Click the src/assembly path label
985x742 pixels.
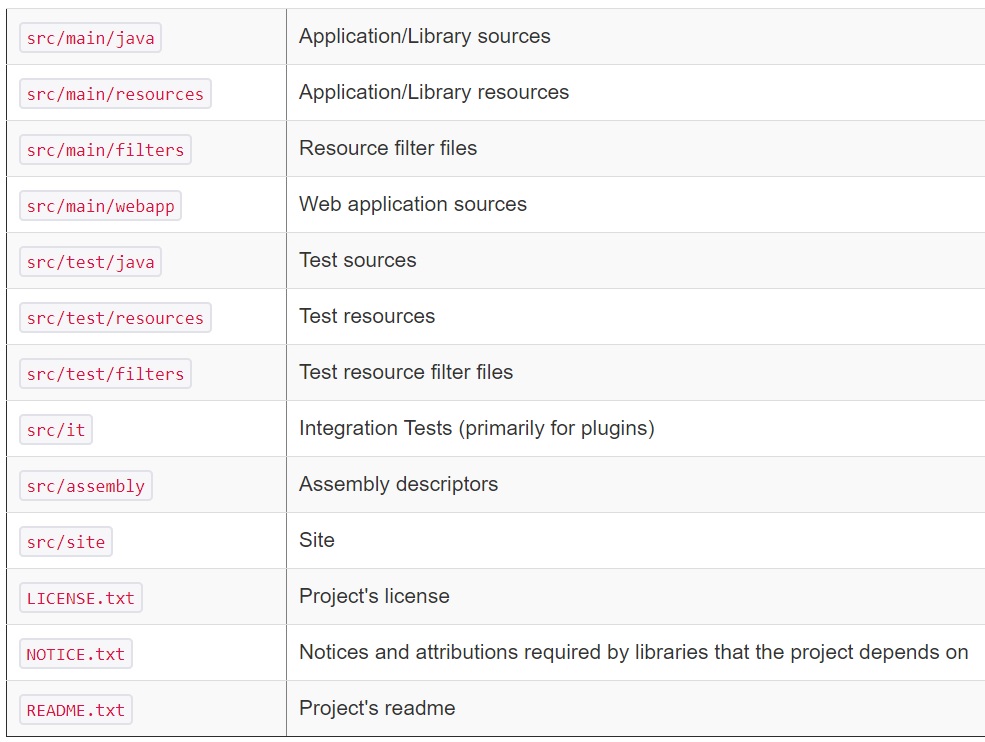pos(85,486)
